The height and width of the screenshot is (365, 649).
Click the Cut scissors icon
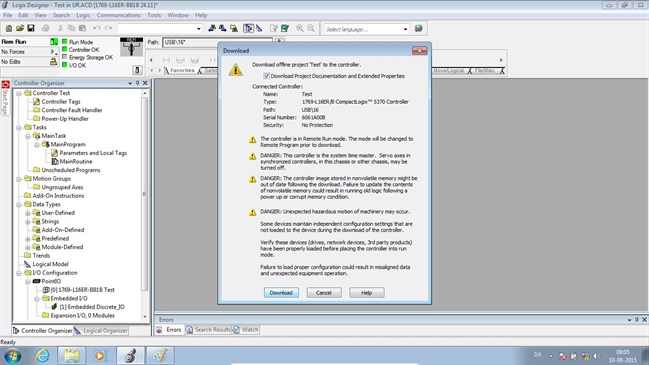coord(60,29)
